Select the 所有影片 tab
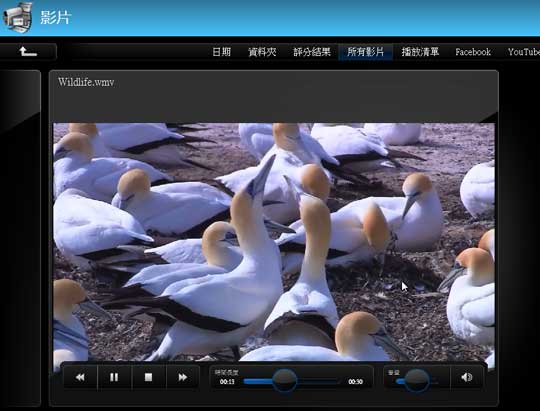This screenshot has width=540, height=411. click(x=365, y=52)
